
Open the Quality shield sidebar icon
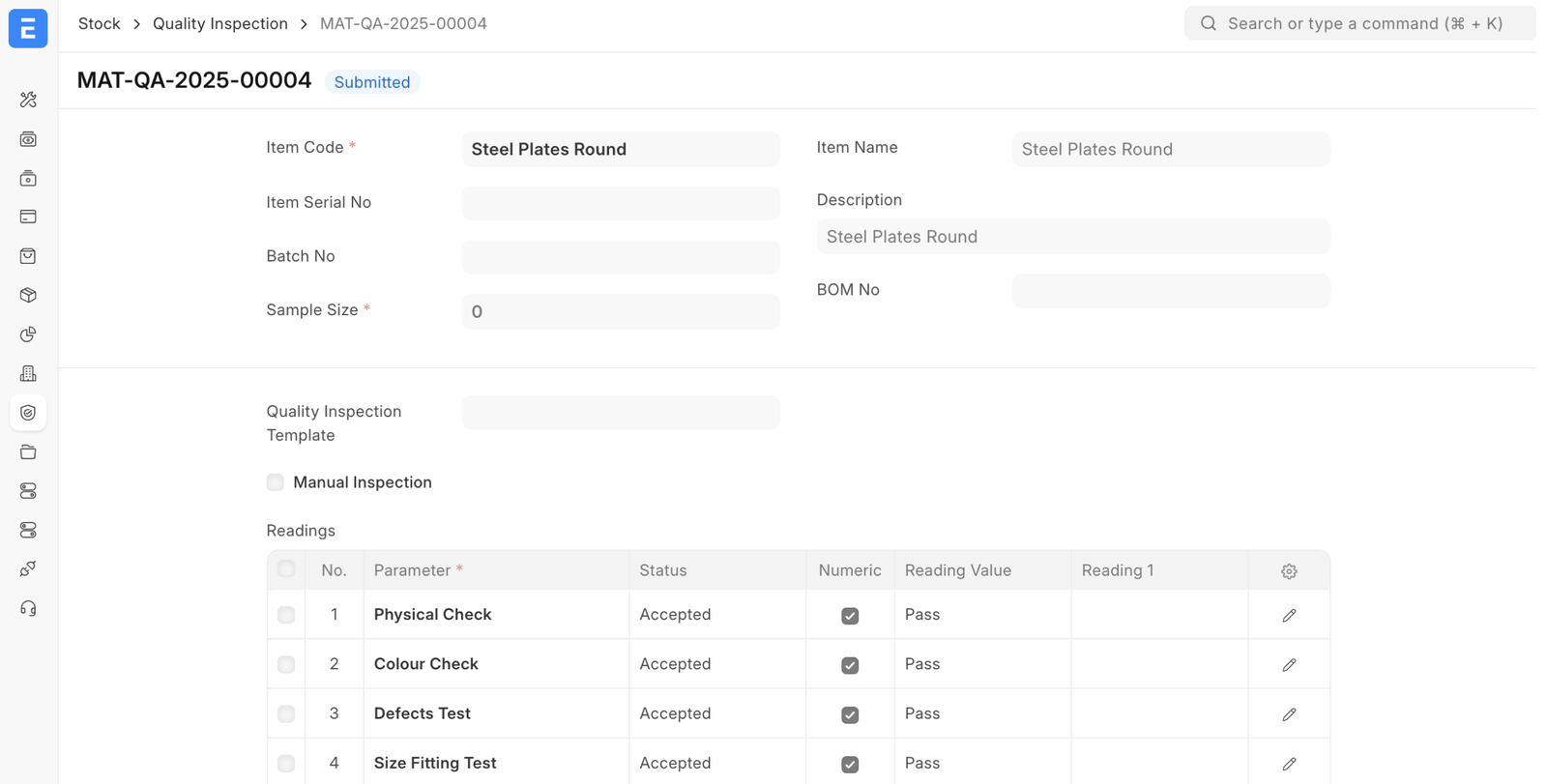[x=28, y=413]
